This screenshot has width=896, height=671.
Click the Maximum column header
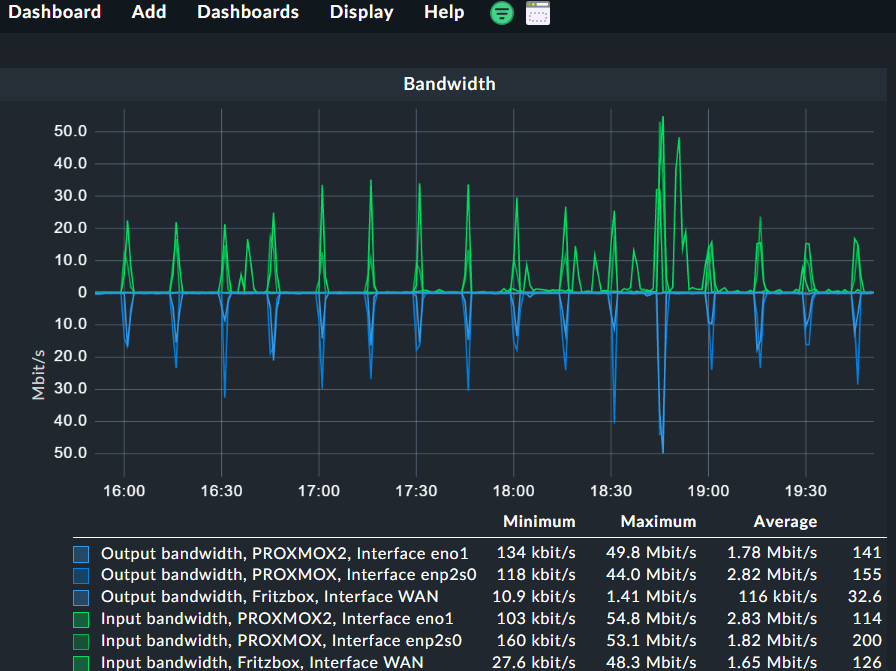click(658, 521)
